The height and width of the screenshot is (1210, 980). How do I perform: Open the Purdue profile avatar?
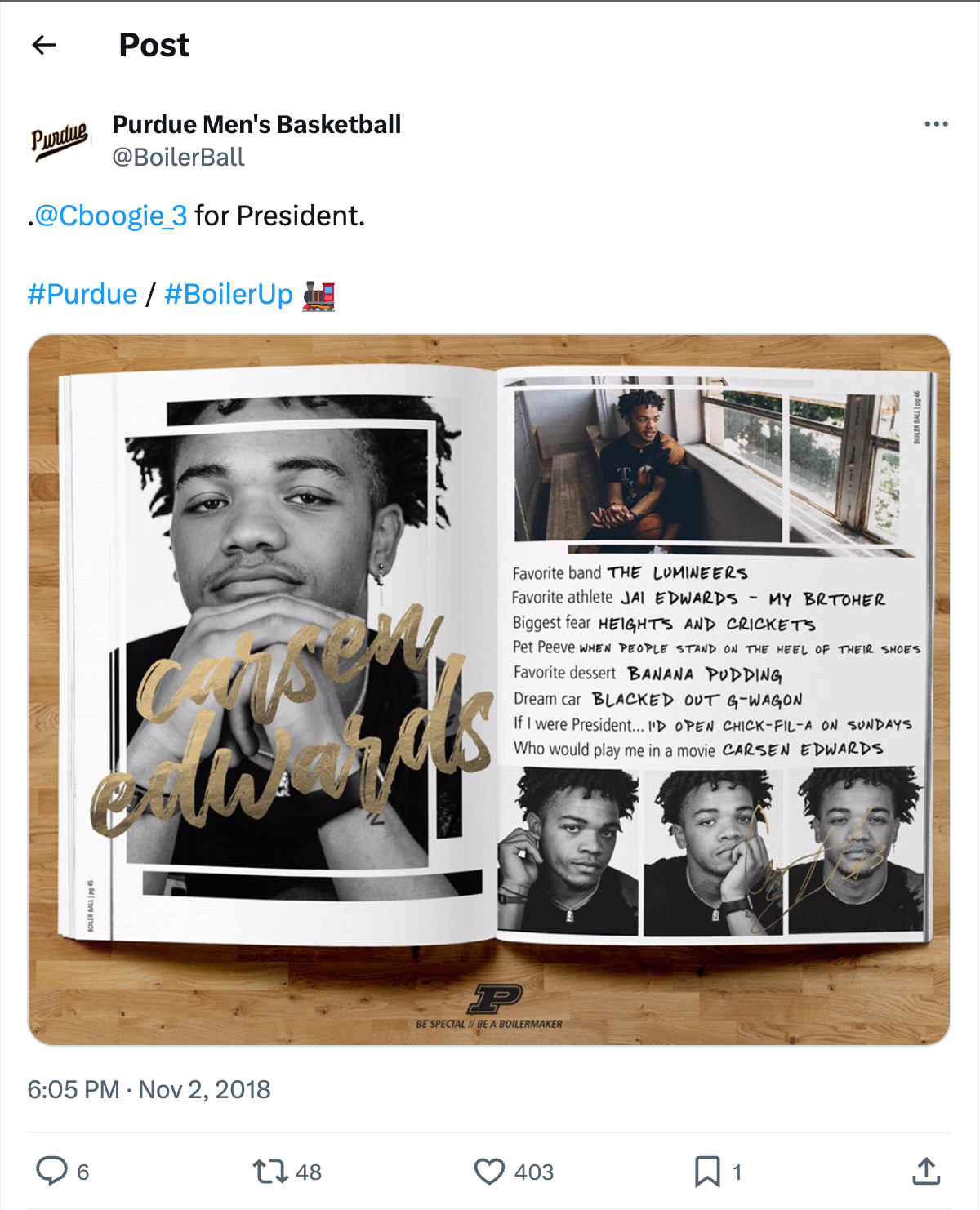point(60,140)
